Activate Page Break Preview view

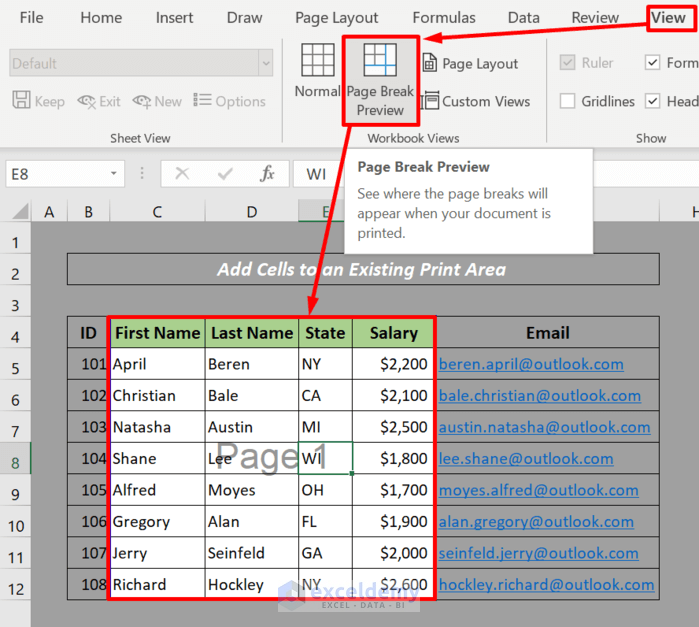pyautogui.click(x=380, y=80)
